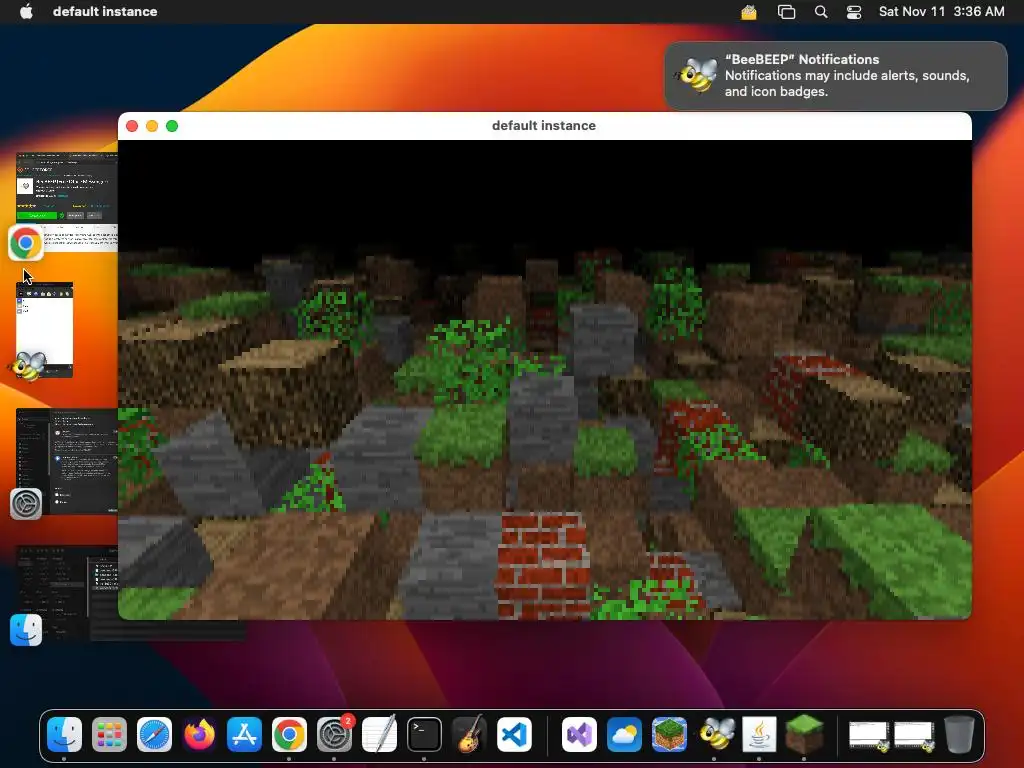
Task: Open TextEdit from the Dock
Action: tap(379, 734)
